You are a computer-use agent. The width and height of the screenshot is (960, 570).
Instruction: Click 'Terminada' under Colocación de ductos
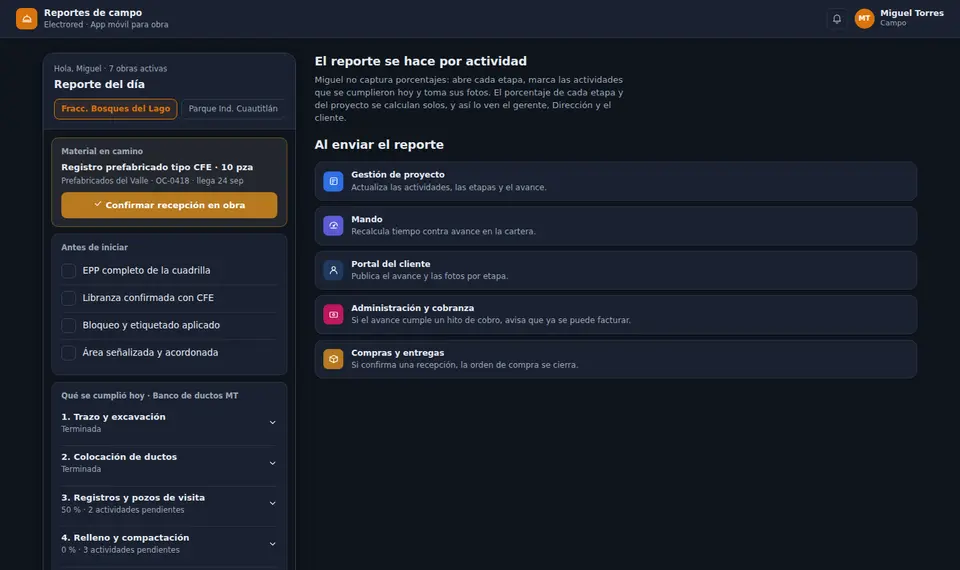81,469
